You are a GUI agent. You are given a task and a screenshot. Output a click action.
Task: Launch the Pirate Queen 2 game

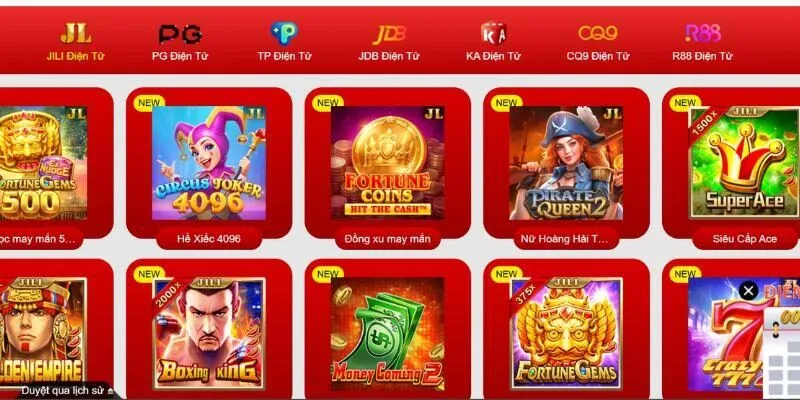point(566,163)
